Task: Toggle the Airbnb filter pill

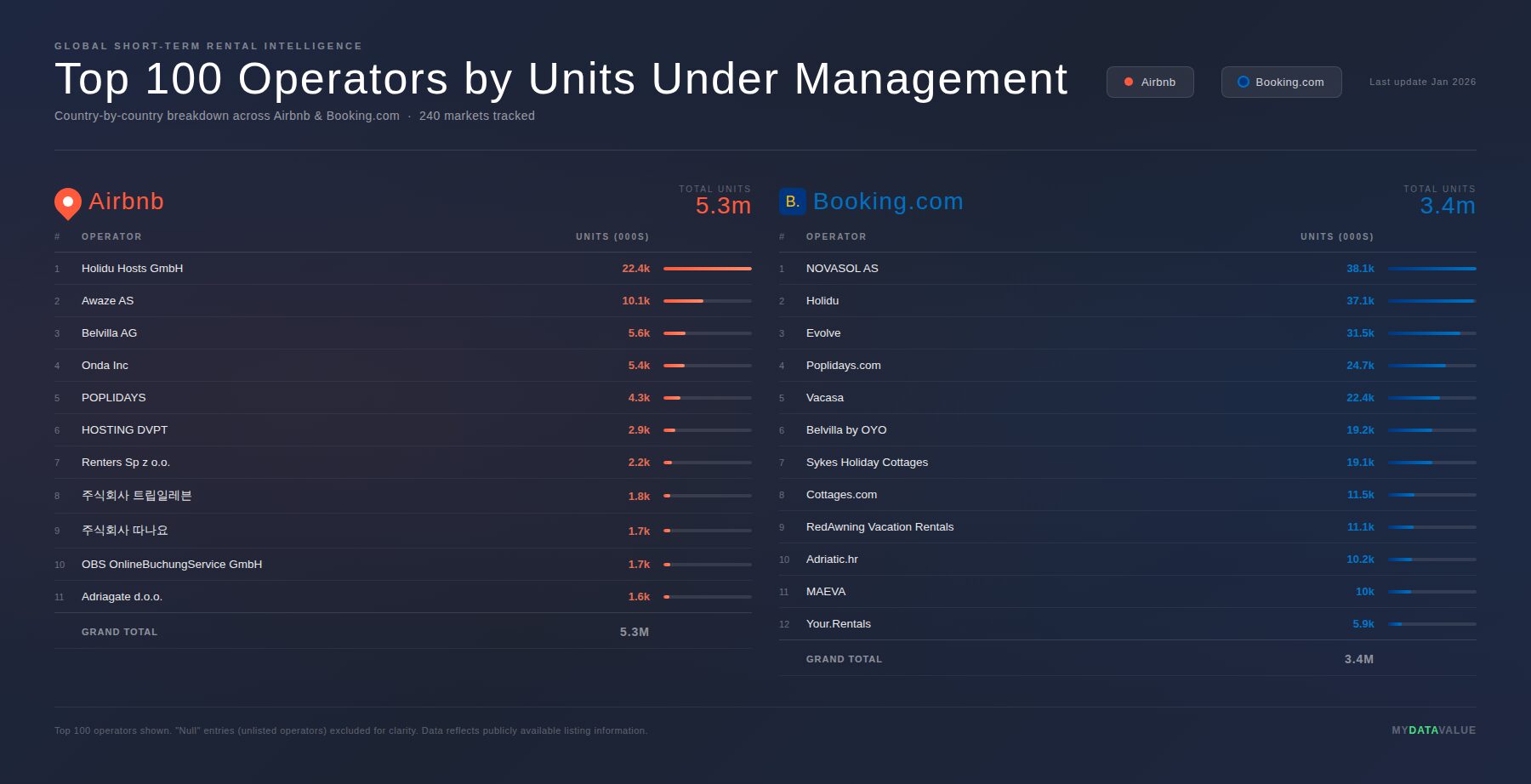Action: 1150,82
